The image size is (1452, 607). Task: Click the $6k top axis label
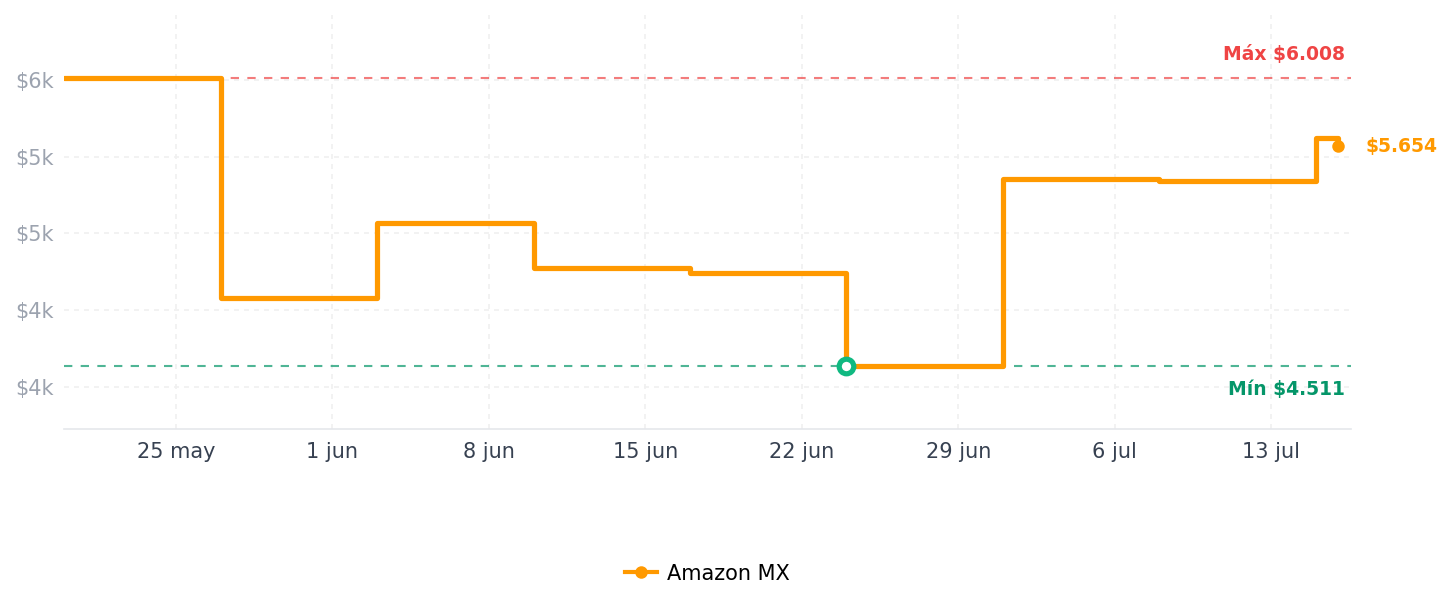(x=34, y=81)
